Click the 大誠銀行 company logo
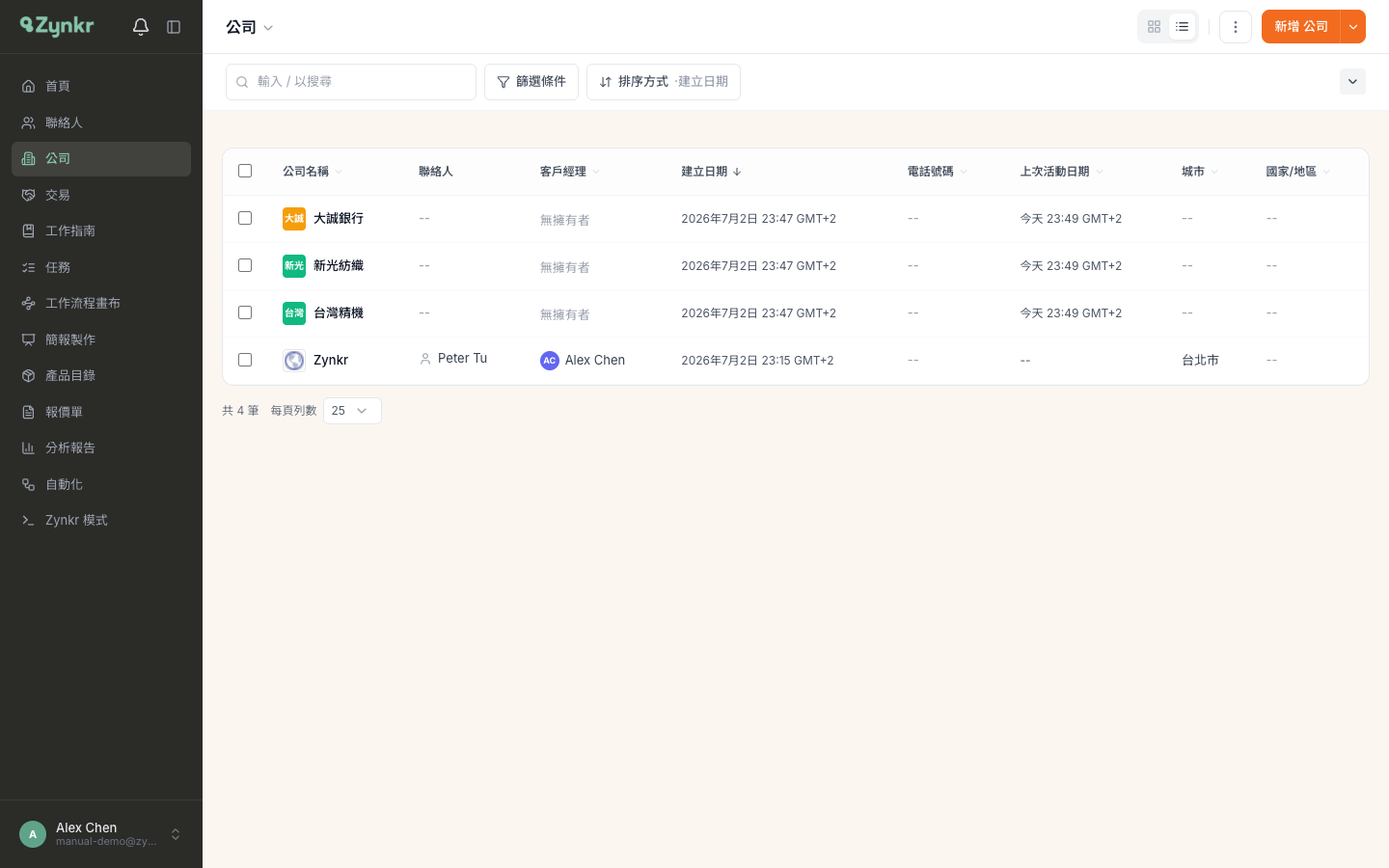Viewport: 1389px width, 868px height. pos(294,219)
